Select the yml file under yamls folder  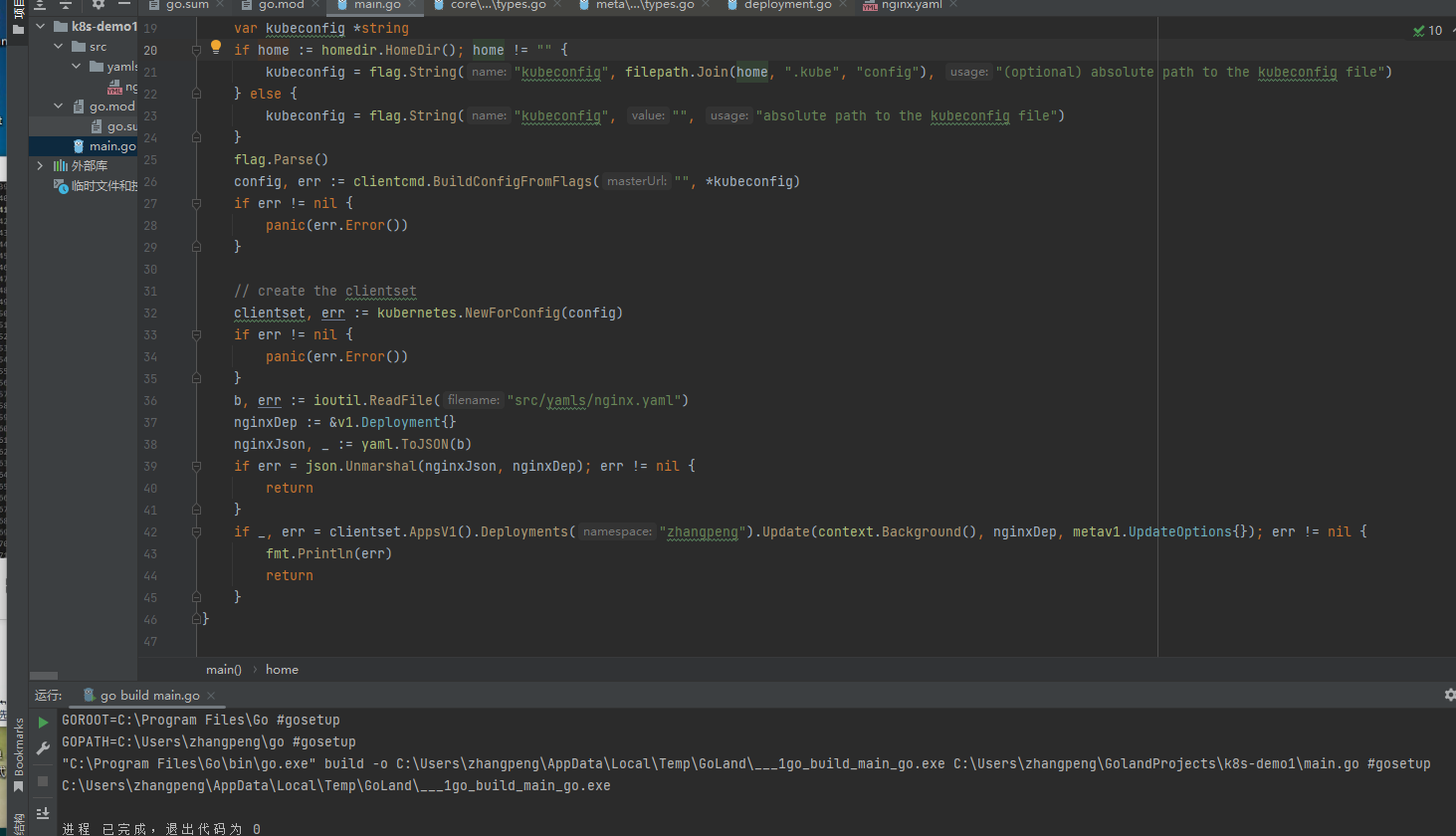click(84, 87)
